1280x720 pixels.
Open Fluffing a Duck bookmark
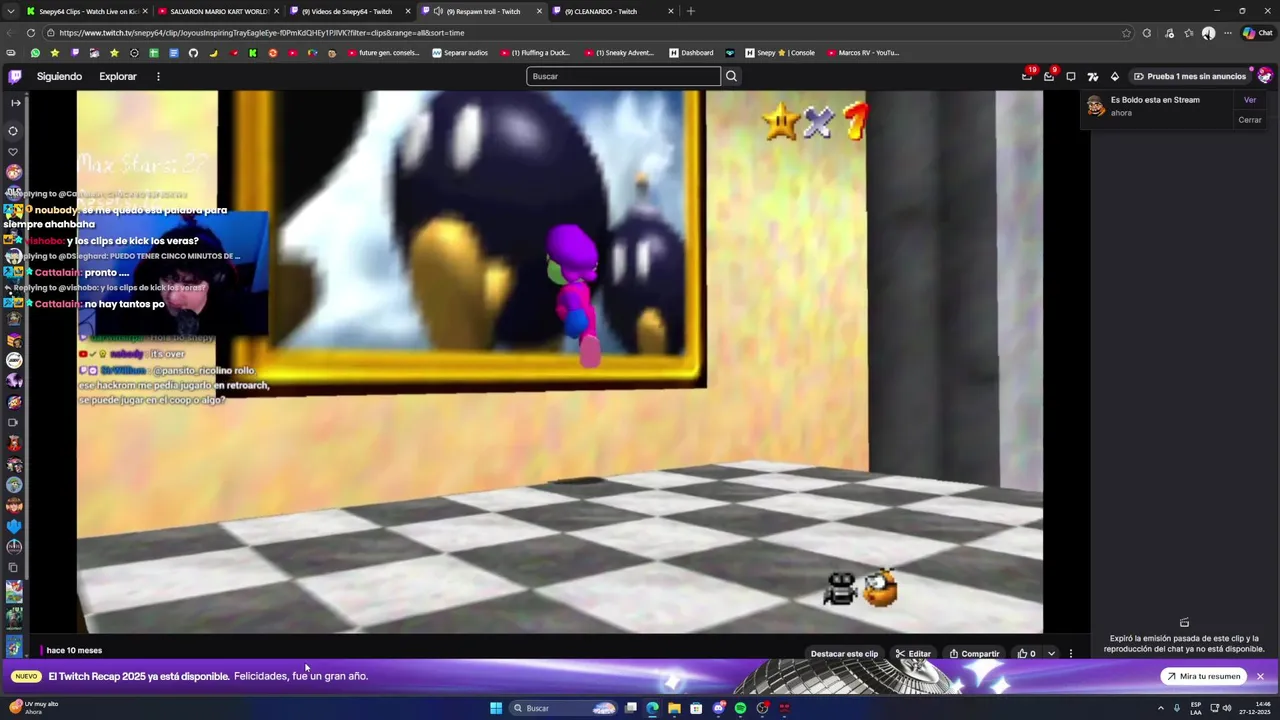pos(535,53)
